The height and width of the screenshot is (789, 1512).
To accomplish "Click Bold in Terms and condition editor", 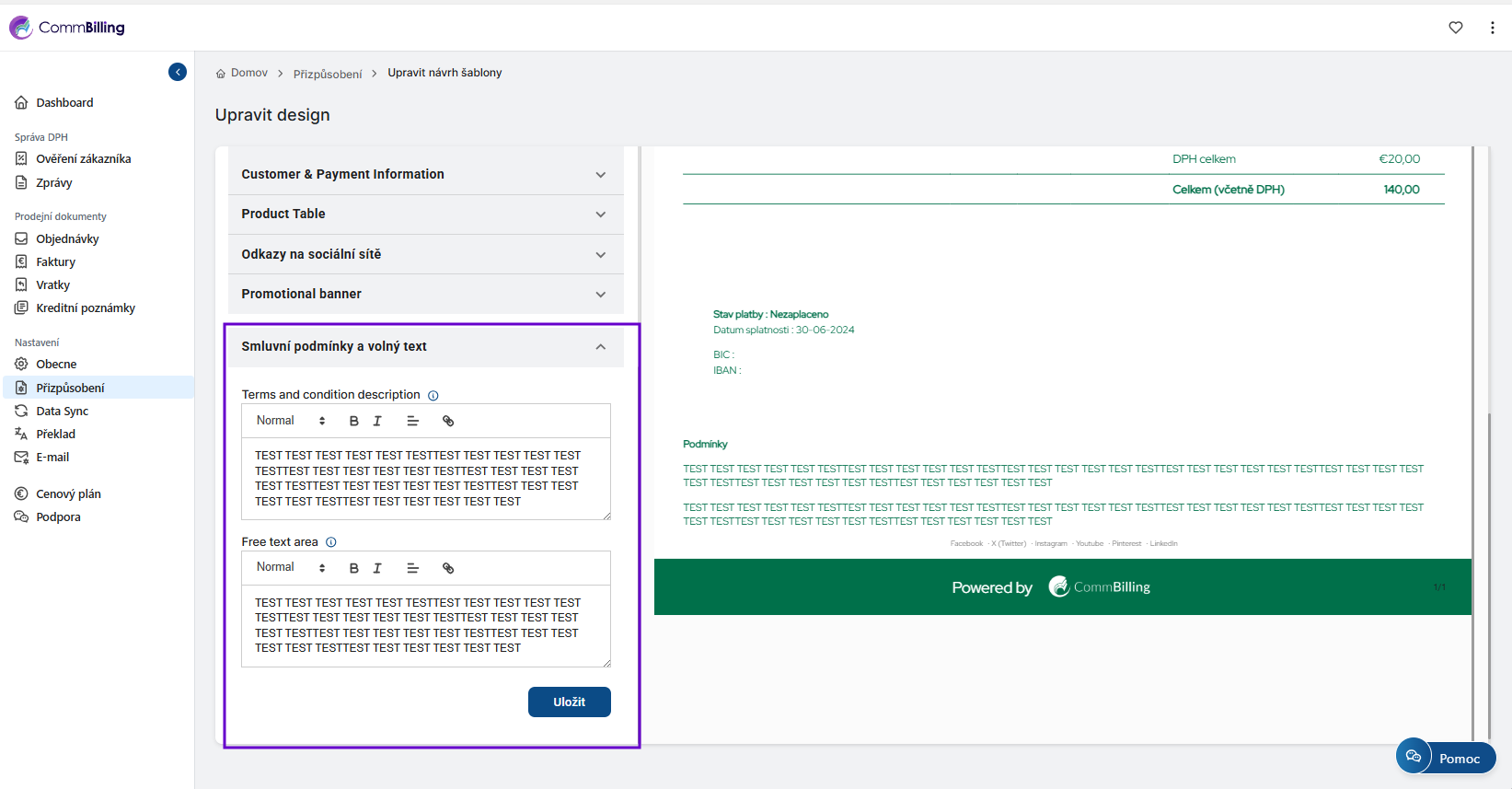I will click(353, 421).
